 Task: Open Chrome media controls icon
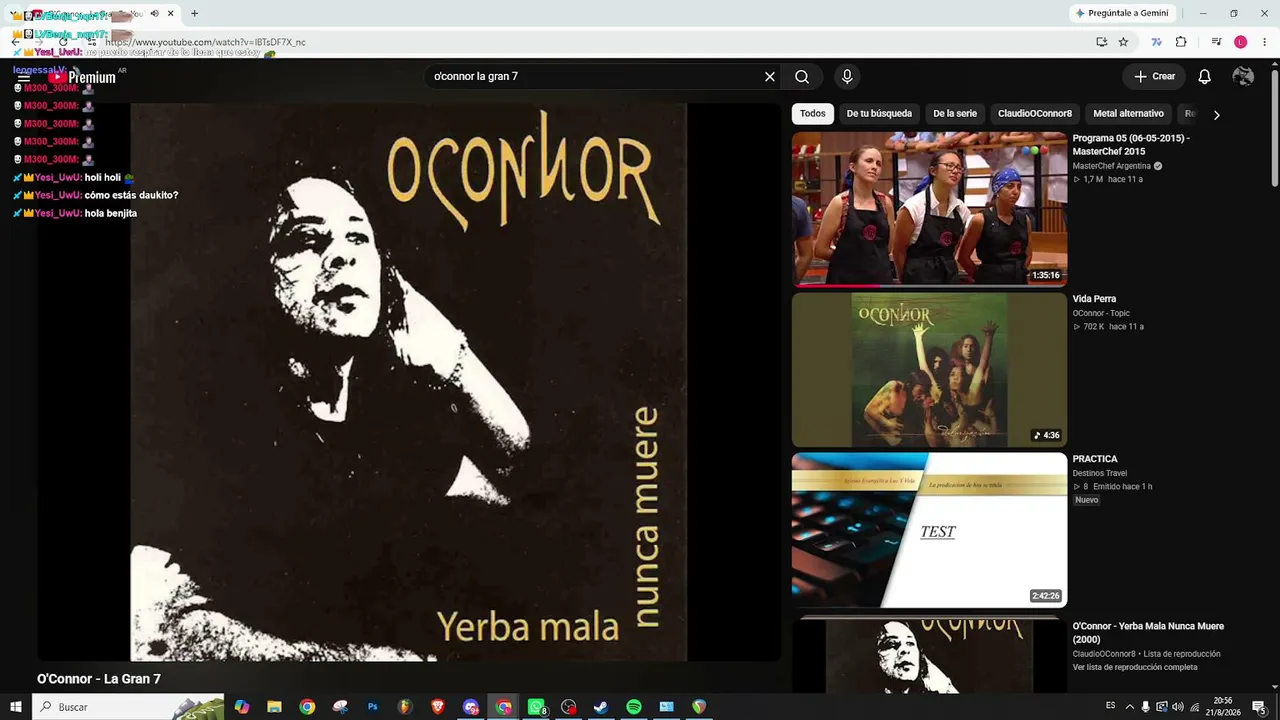click(x=1216, y=42)
